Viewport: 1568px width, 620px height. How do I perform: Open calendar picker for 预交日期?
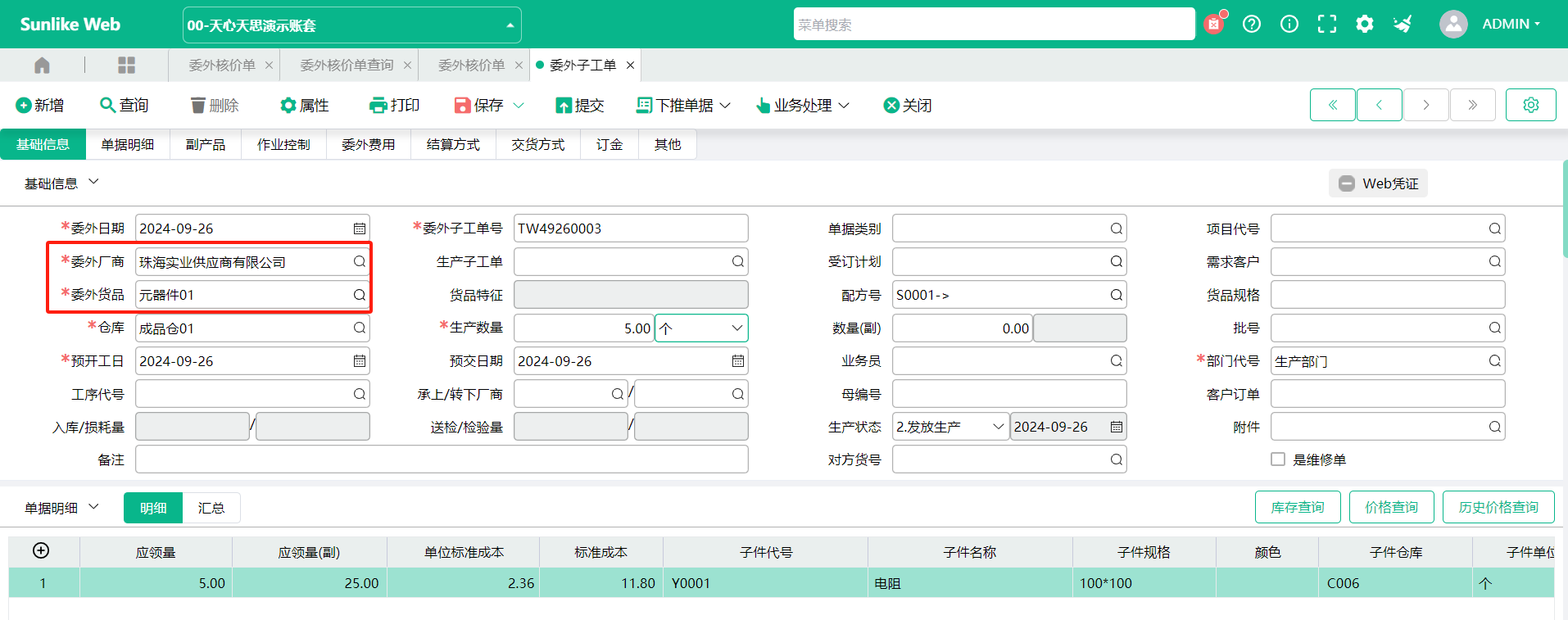tap(737, 361)
